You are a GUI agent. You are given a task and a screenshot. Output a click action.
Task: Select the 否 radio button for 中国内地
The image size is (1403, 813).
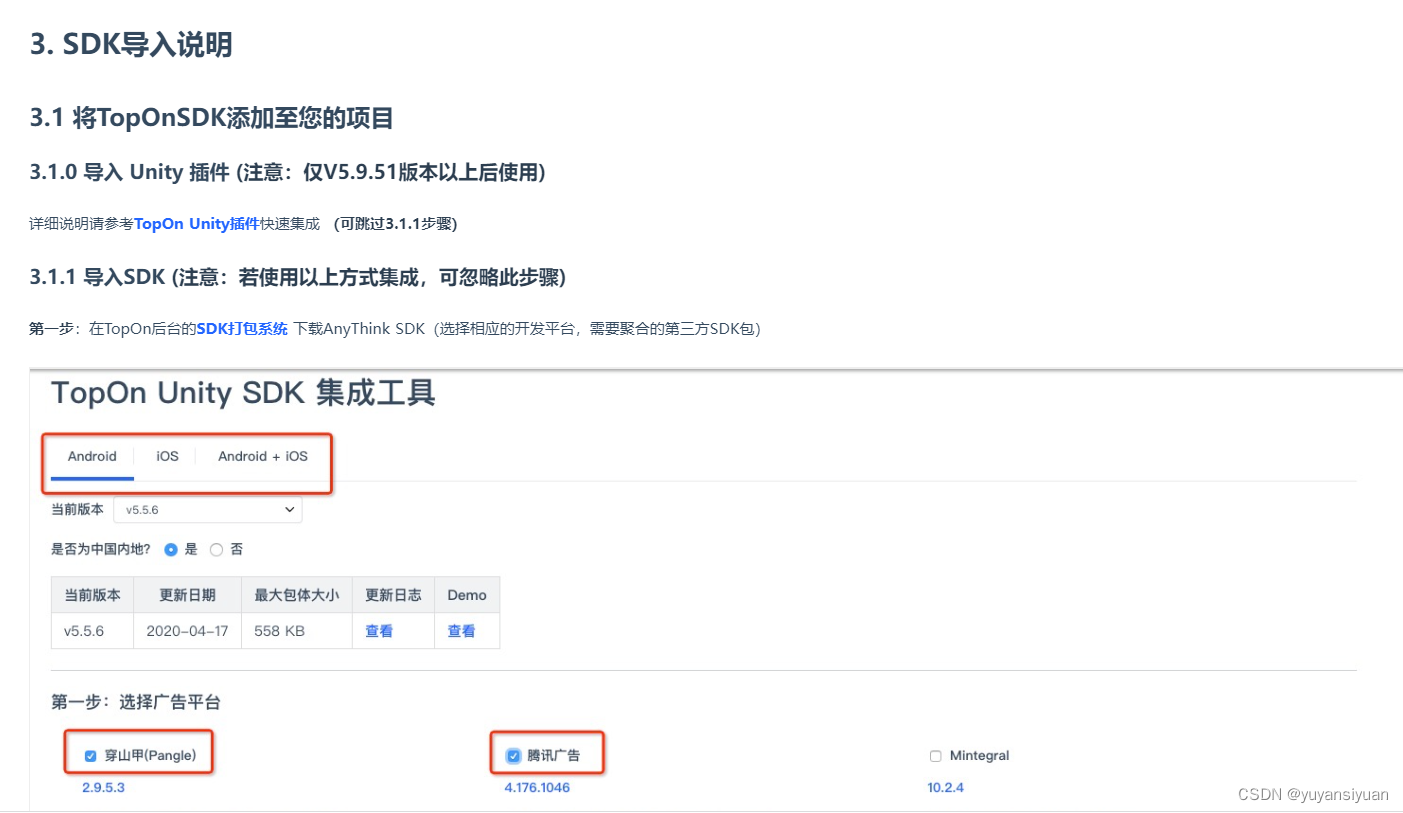pyautogui.click(x=216, y=550)
